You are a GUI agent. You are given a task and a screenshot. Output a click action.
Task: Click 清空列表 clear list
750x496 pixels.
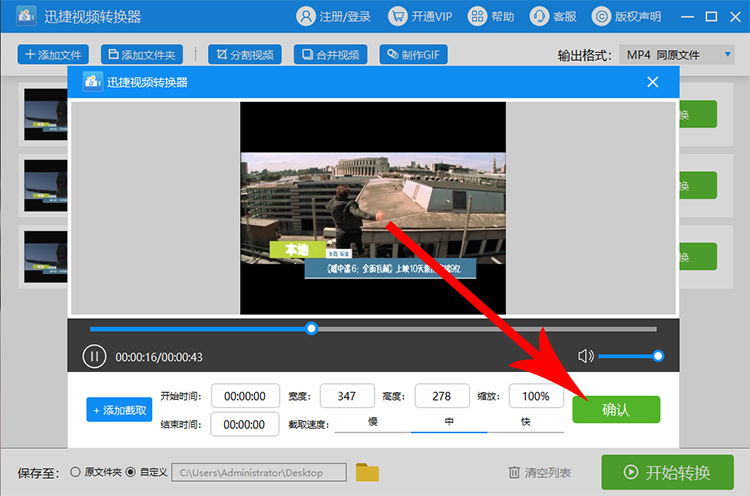point(539,473)
